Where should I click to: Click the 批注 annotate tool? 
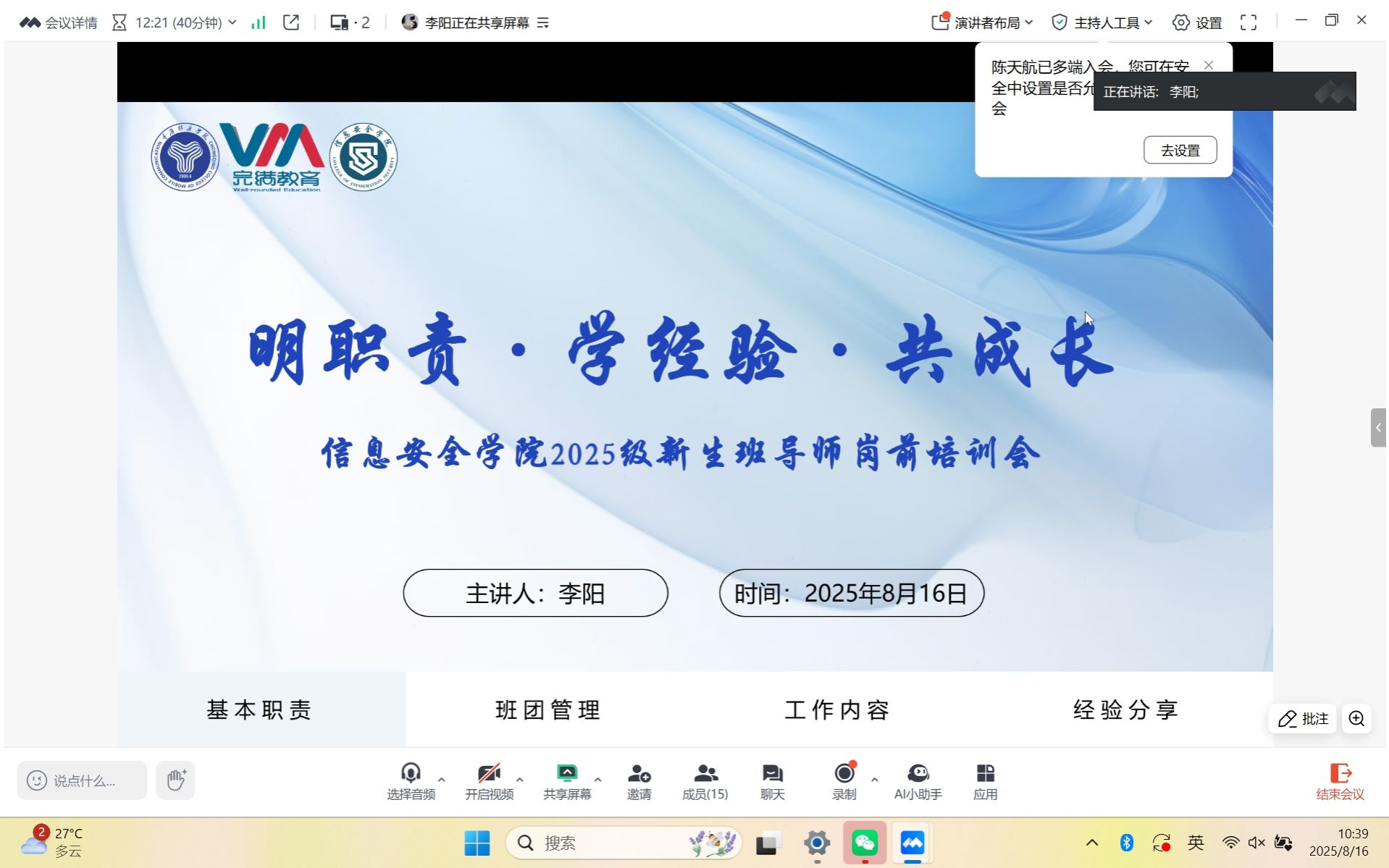1303,719
